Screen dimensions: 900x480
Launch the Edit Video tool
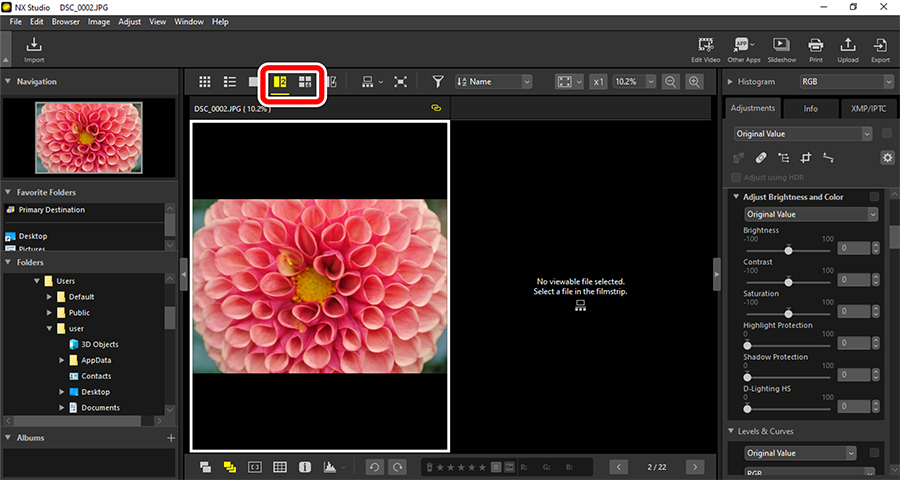click(x=705, y=49)
